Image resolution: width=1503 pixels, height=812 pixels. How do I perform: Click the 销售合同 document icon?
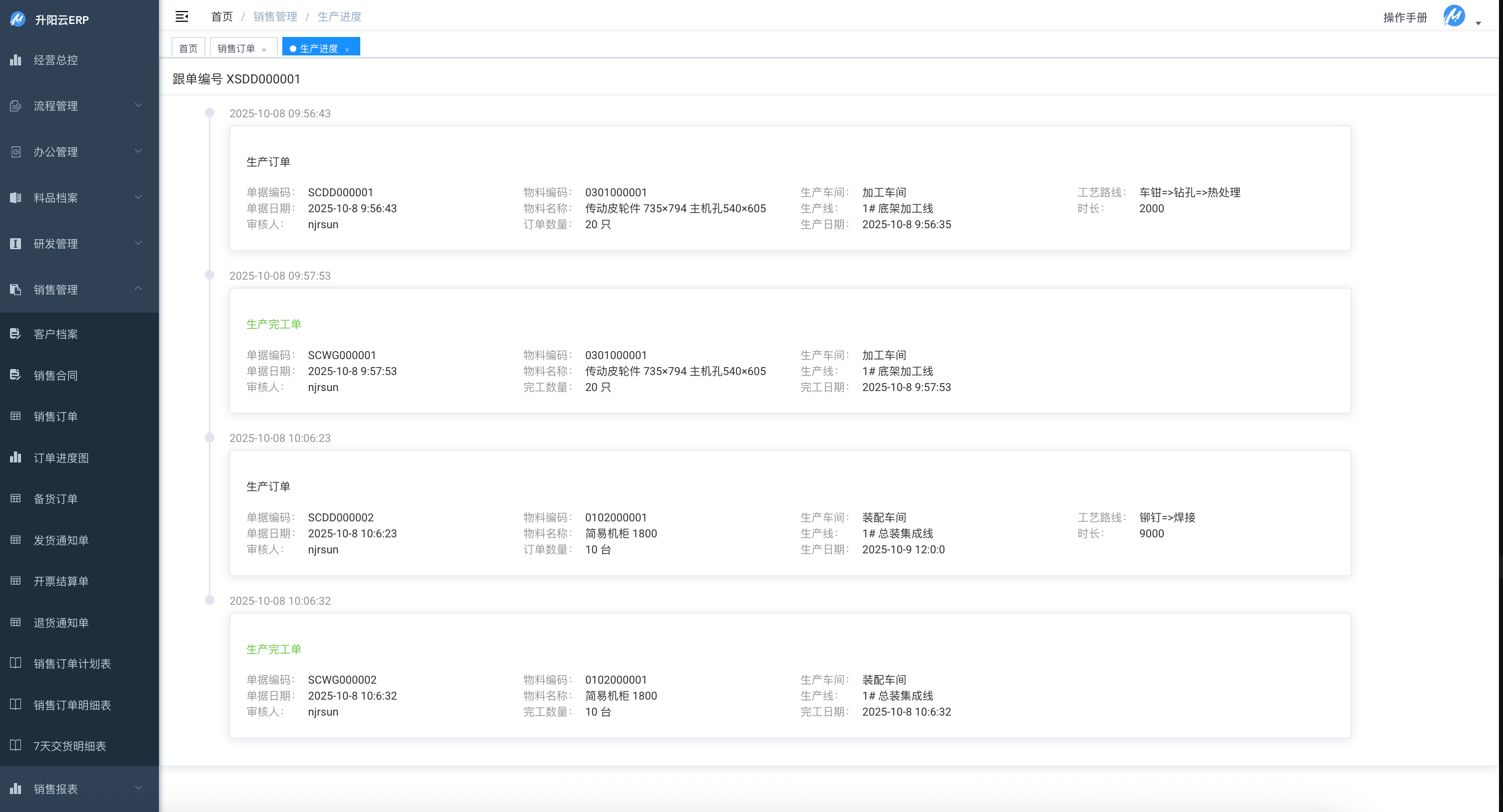(16, 375)
